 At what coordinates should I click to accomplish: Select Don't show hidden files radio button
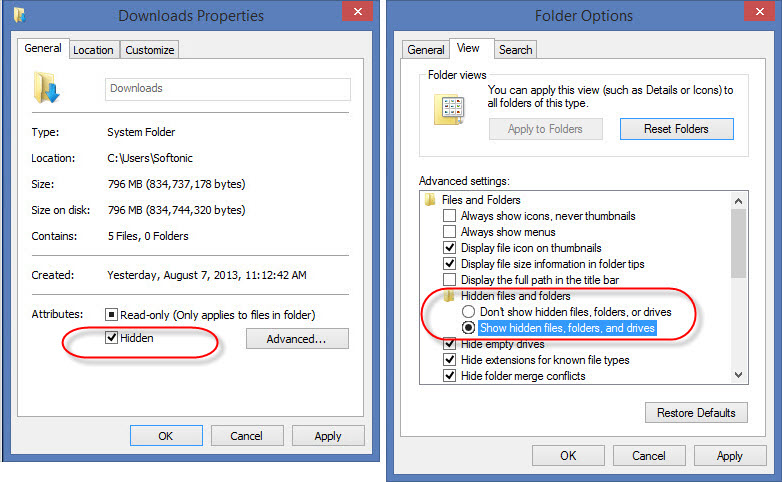tap(468, 312)
